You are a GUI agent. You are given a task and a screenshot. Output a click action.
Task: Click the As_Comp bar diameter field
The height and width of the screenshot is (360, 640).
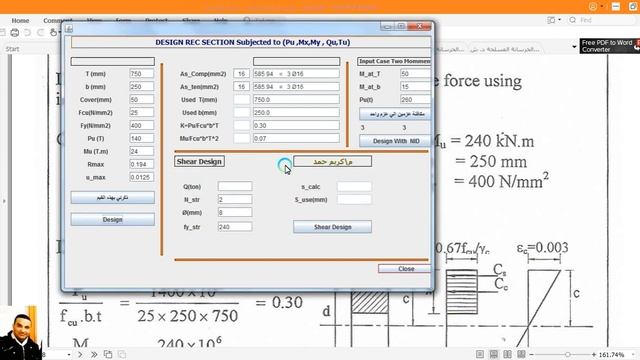click(x=242, y=73)
